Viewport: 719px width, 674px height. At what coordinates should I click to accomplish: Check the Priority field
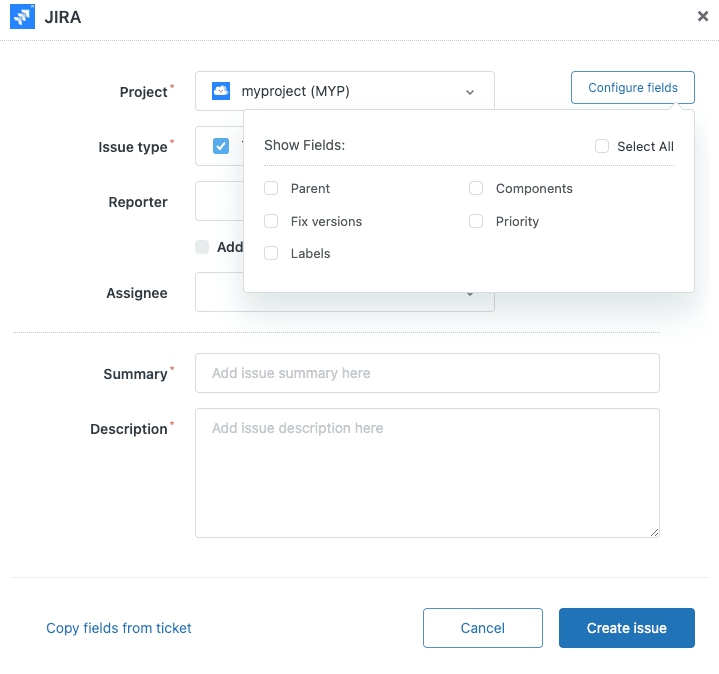pos(476,221)
